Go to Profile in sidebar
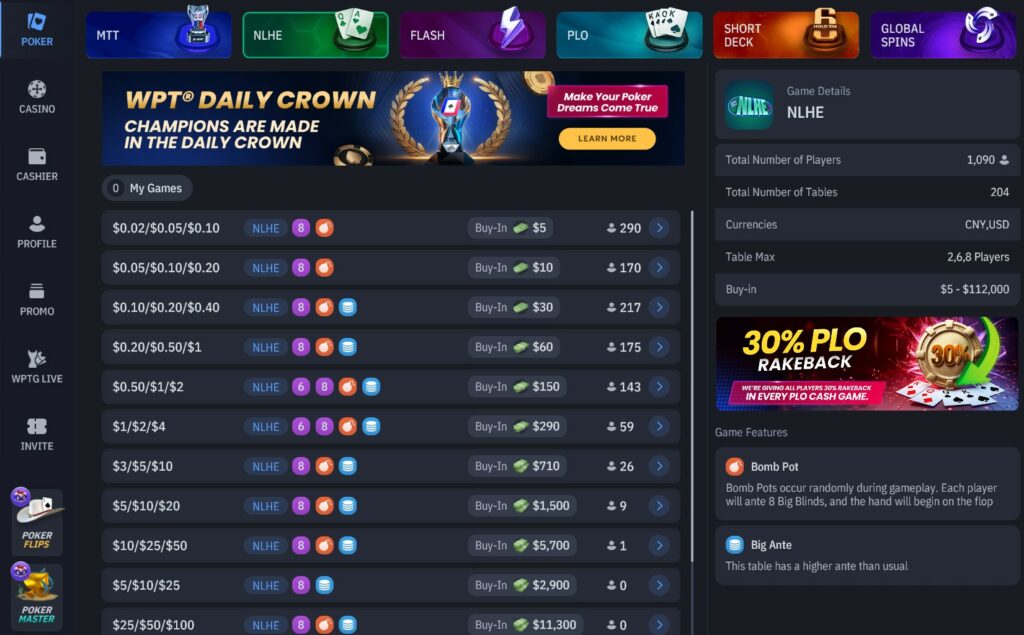Screen dimensions: 1024x635 (x=37, y=232)
